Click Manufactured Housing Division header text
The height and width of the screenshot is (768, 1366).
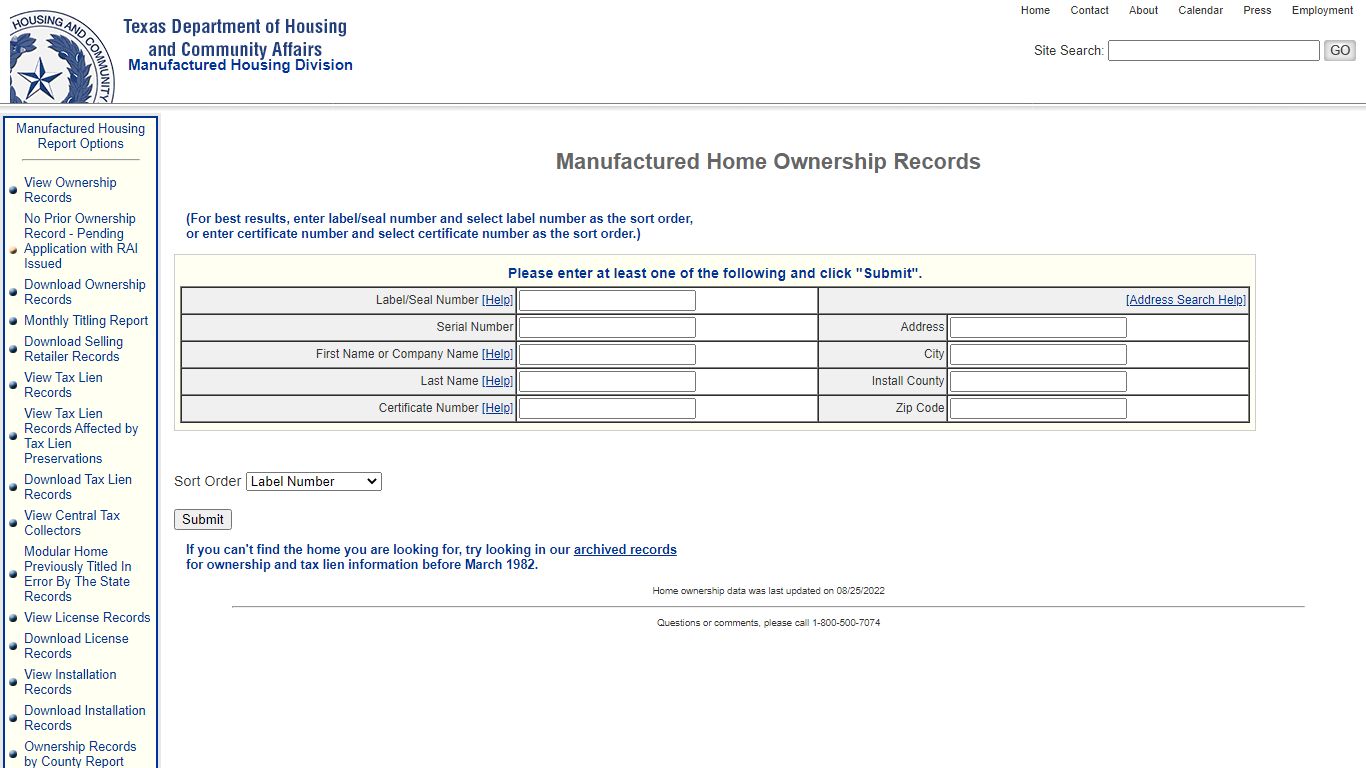[240, 65]
